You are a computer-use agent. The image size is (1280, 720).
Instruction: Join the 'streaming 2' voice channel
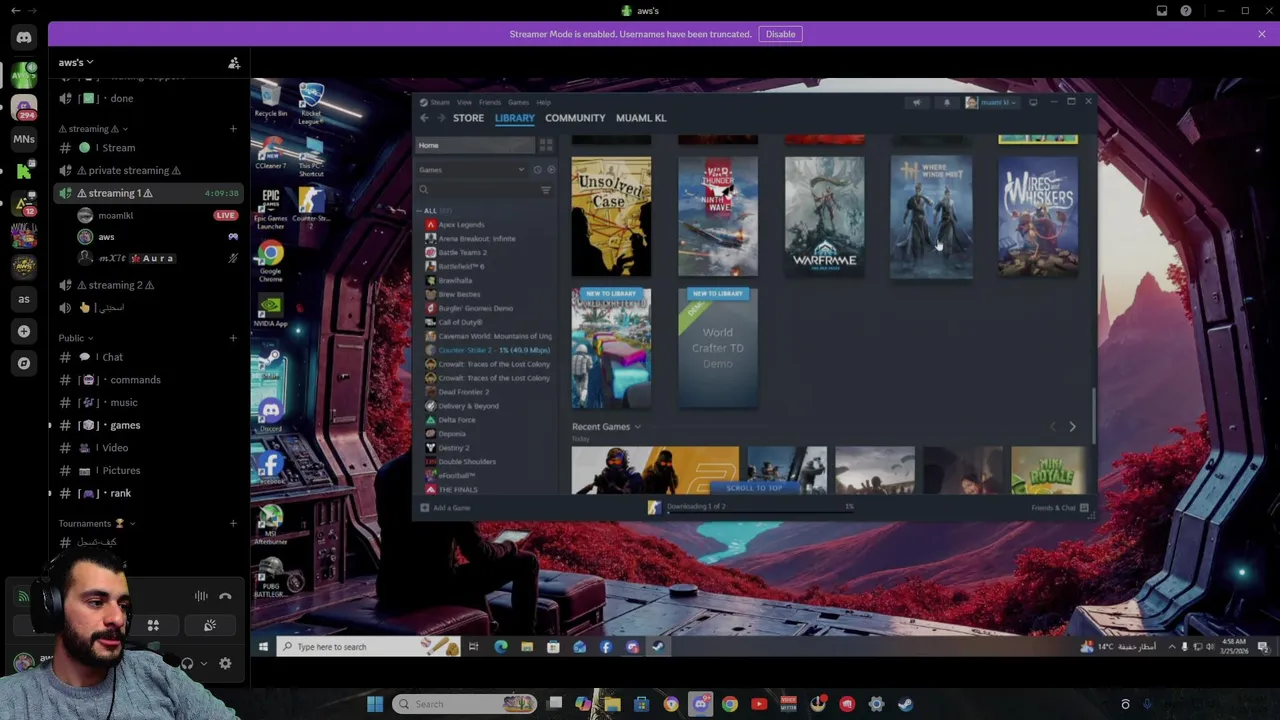point(116,285)
